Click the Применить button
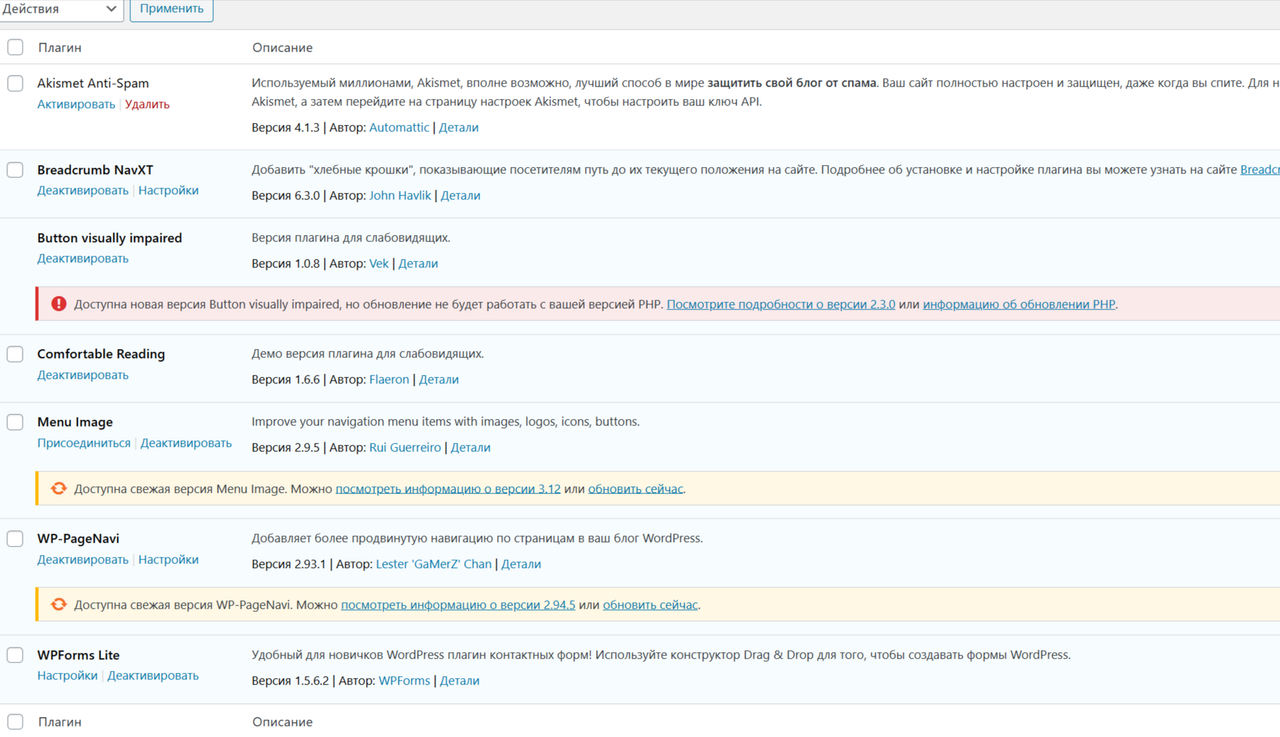Viewport: 1280px width, 737px height. pos(171,9)
